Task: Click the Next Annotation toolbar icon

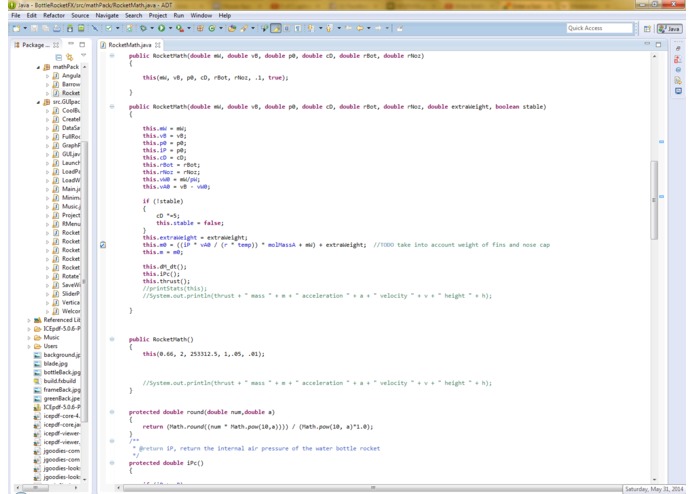Action: click(x=311, y=28)
